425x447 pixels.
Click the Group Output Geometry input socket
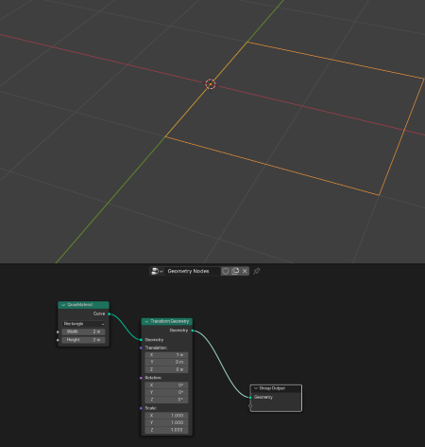coord(250,397)
